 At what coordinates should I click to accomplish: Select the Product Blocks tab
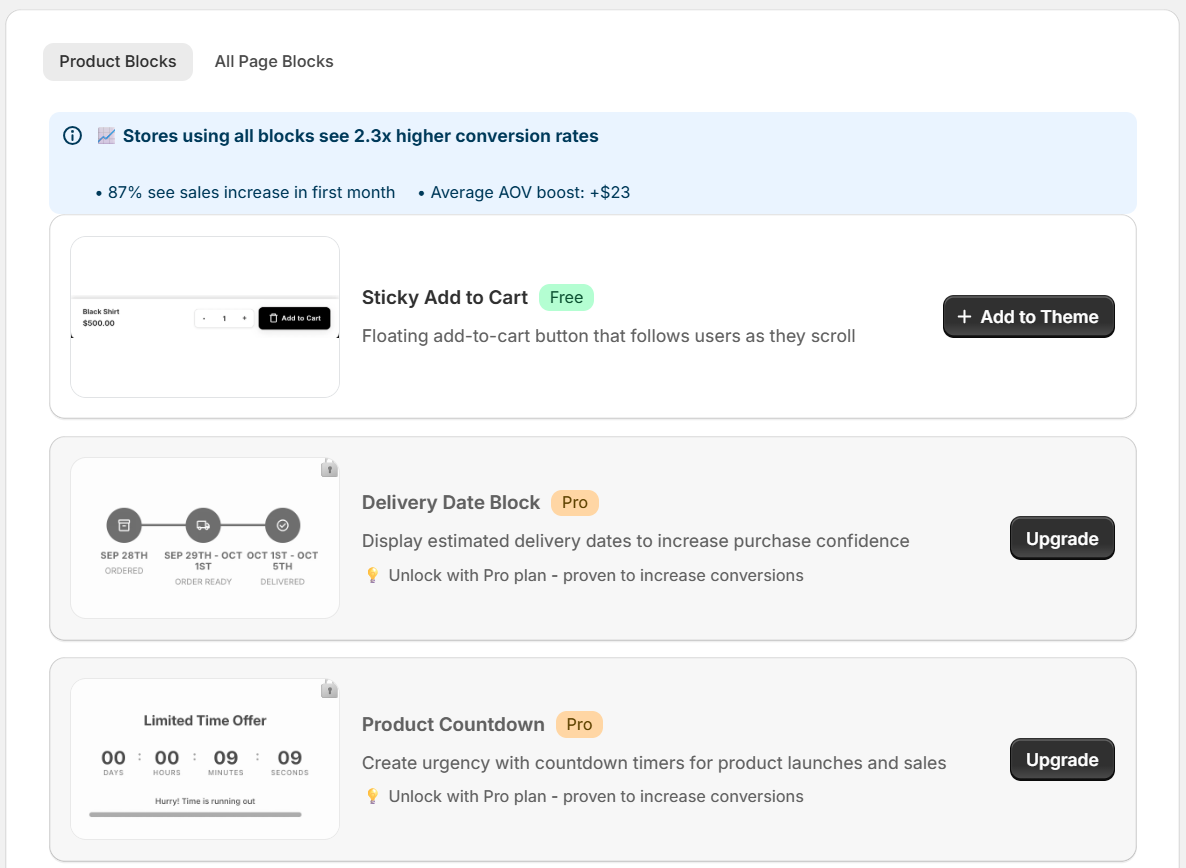(x=118, y=62)
